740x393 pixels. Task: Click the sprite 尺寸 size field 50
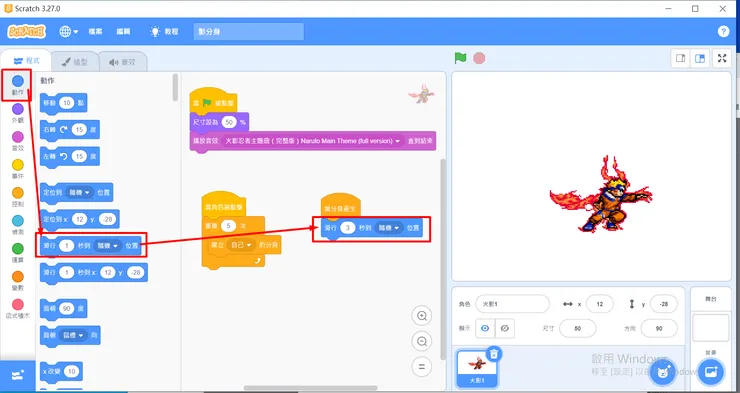click(x=577, y=328)
